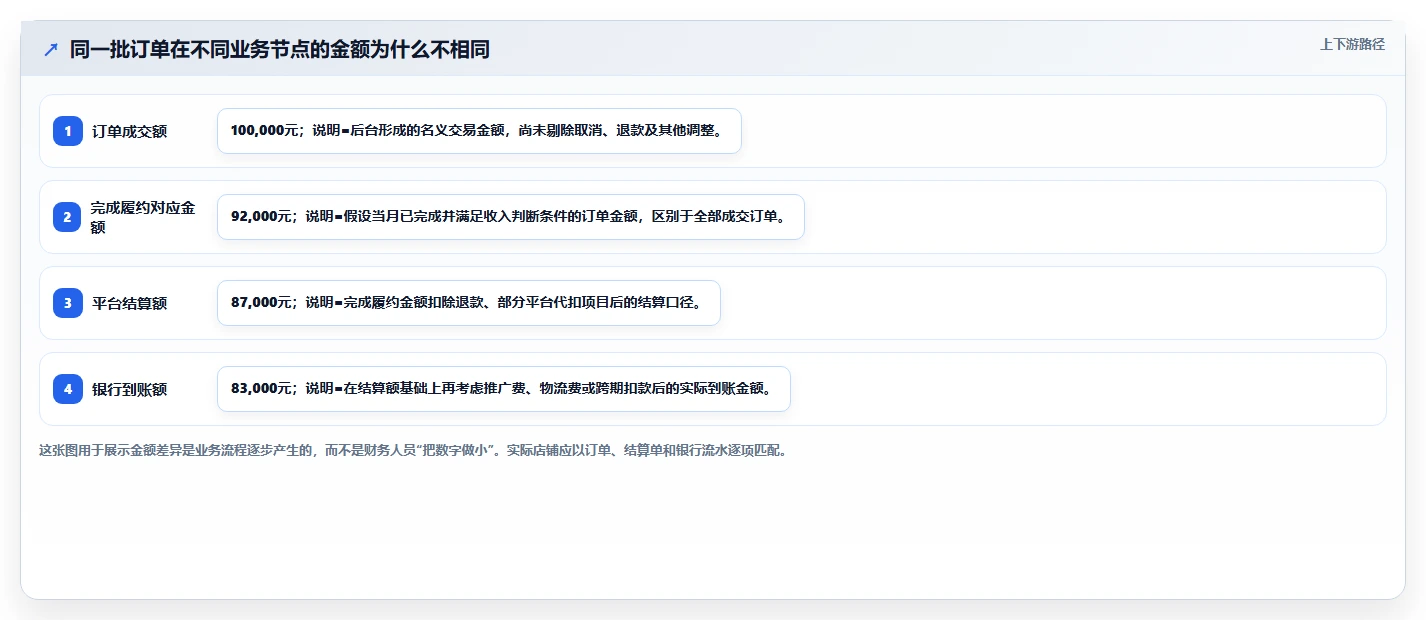Select the 83,000元 description box

click(504, 389)
